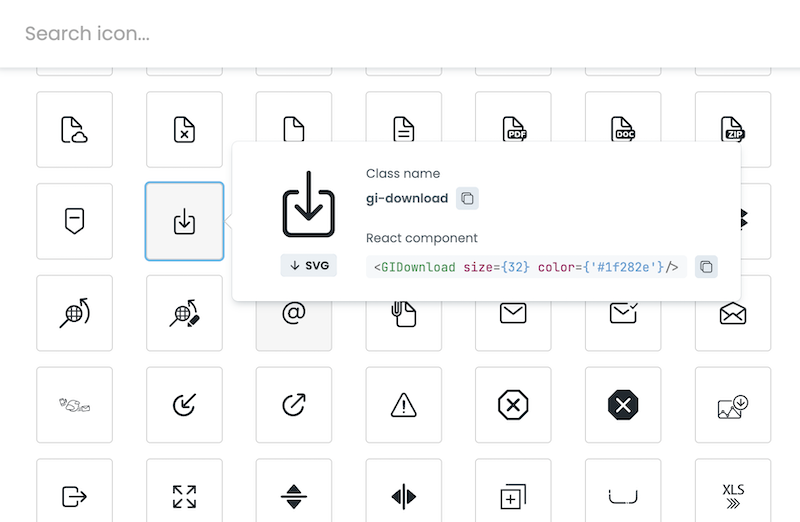Image resolution: width=800 pixels, height=522 pixels.
Task: Select the filled octagon X icon
Action: tap(623, 405)
